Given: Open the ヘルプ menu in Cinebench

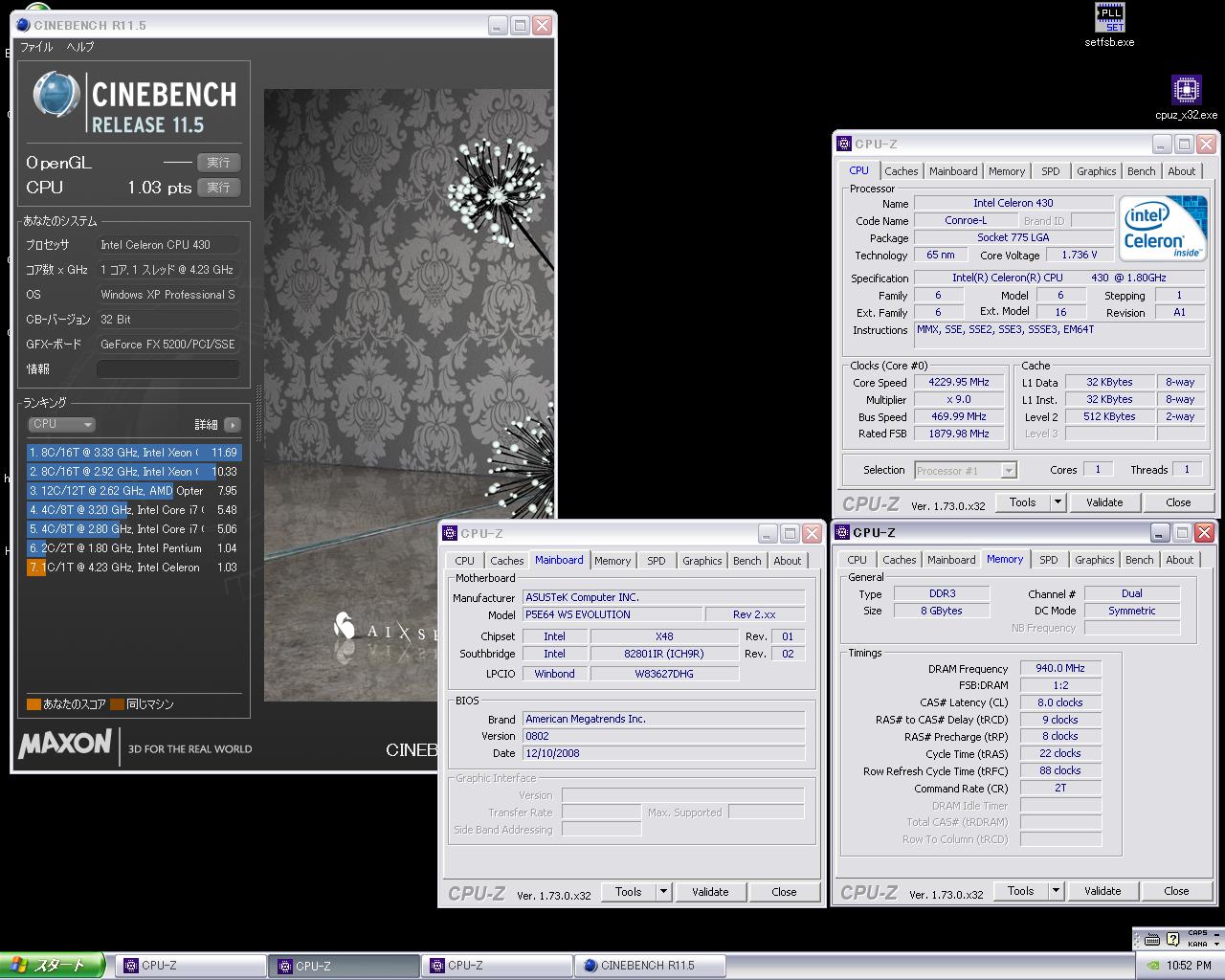Looking at the screenshot, I should [80, 47].
